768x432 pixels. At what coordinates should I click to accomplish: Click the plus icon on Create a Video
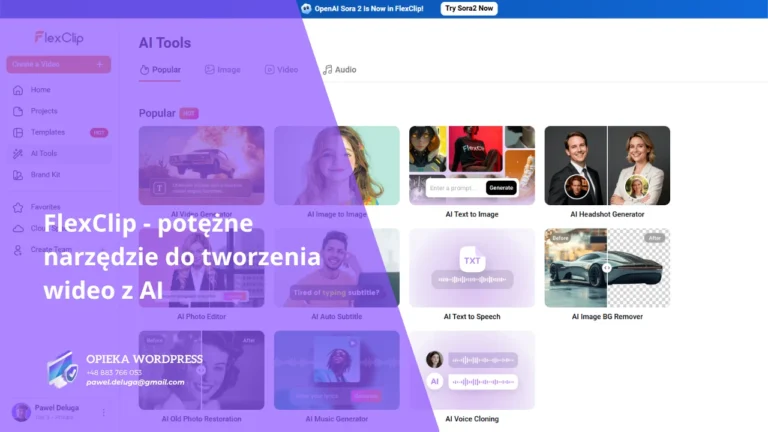[99, 64]
